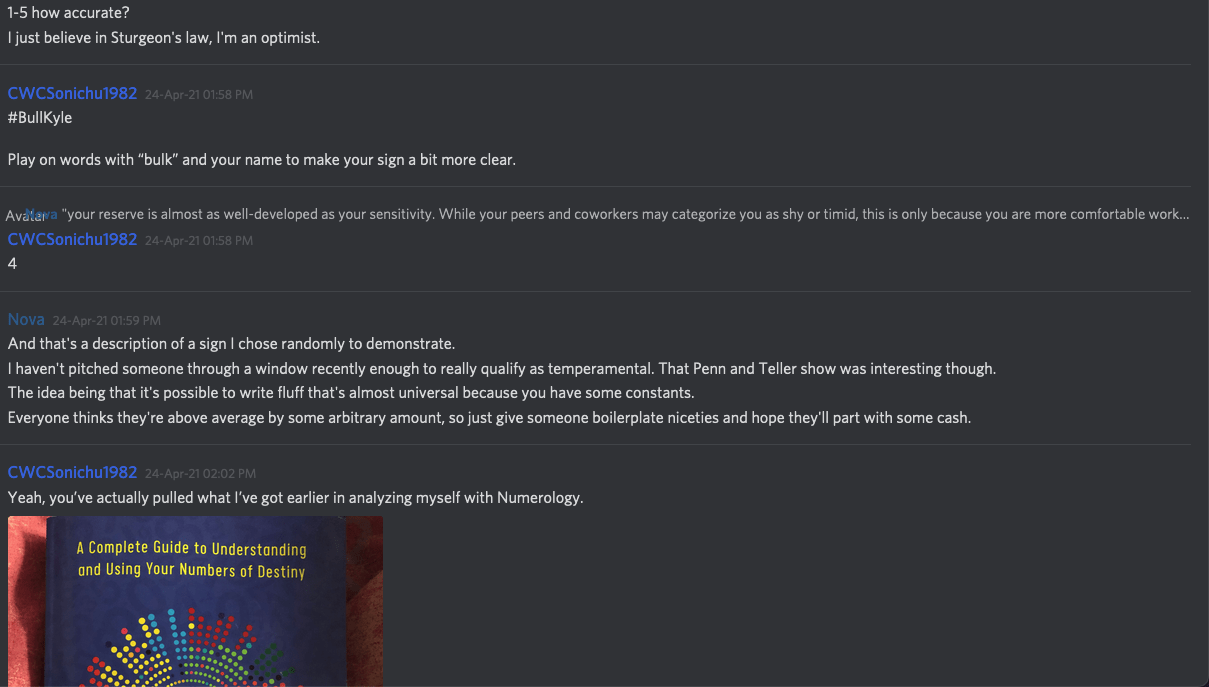Click the "1-5 how accurate?" message
The image size is (1209, 687).
68,13
